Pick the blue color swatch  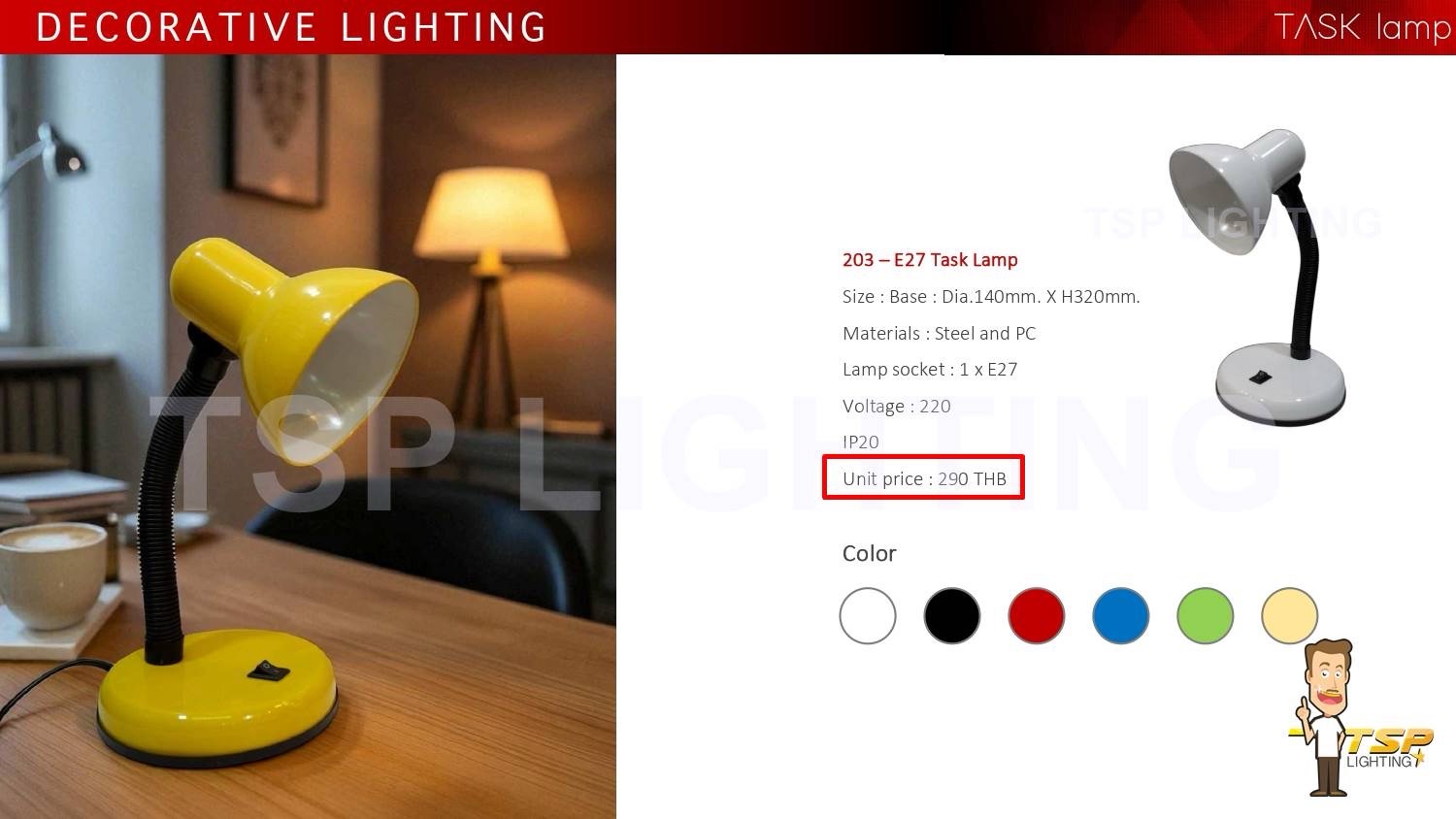[x=1121, y=615]
